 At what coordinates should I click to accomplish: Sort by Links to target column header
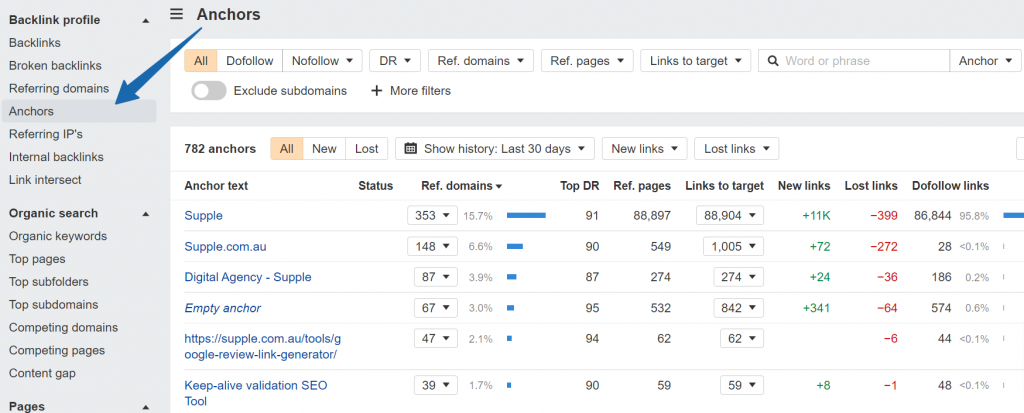(x=724, y=186)
